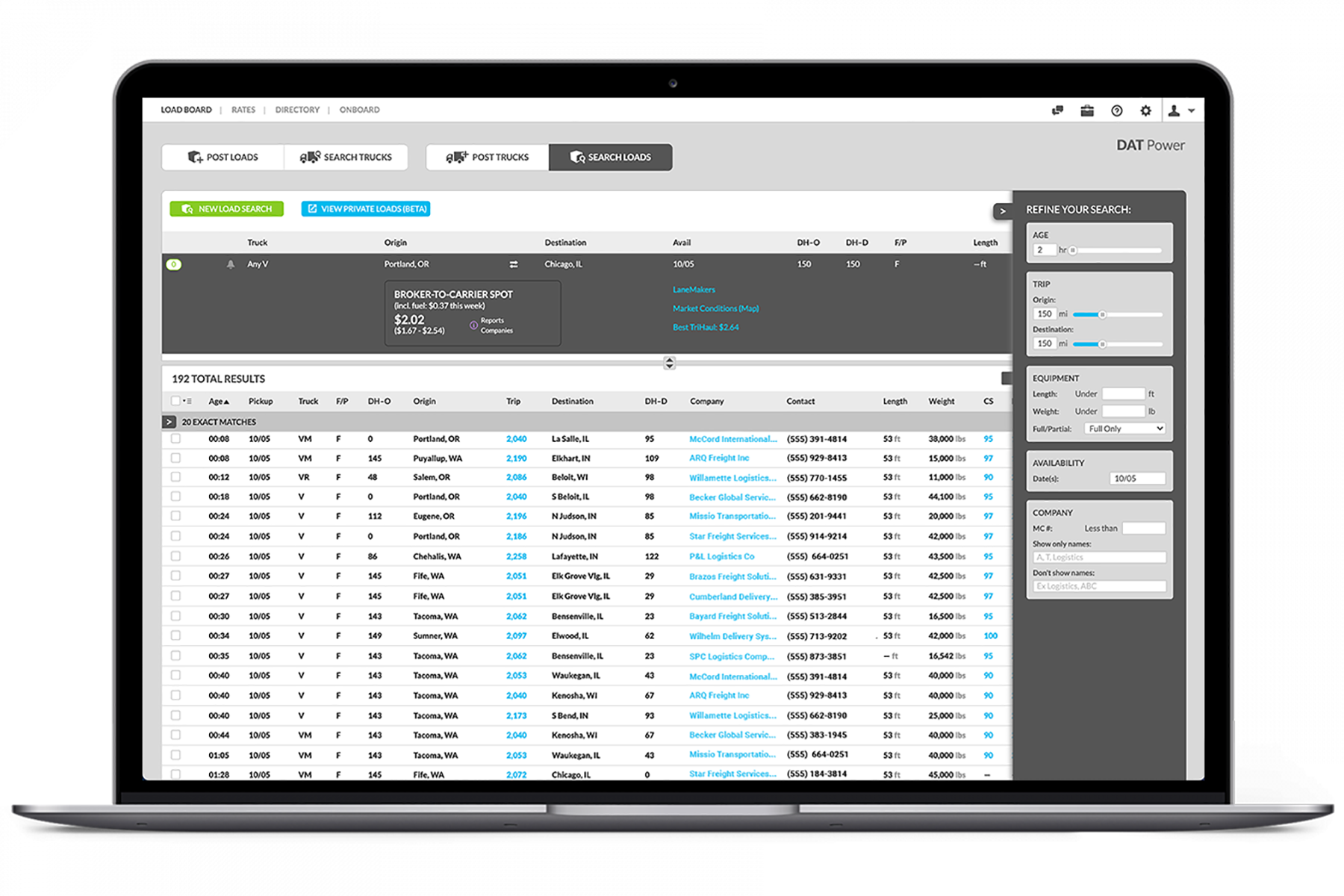
Task: Switch to Post Trucks tab
Action: pos(488,157)
